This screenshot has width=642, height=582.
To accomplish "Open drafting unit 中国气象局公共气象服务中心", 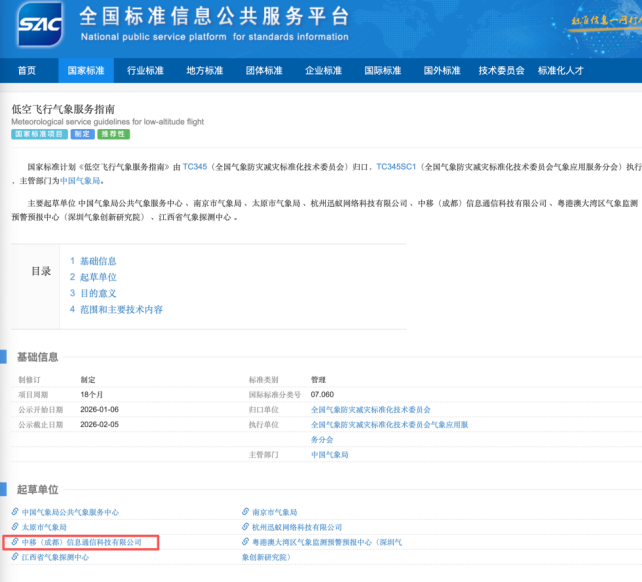I will (x=70, y=512).
